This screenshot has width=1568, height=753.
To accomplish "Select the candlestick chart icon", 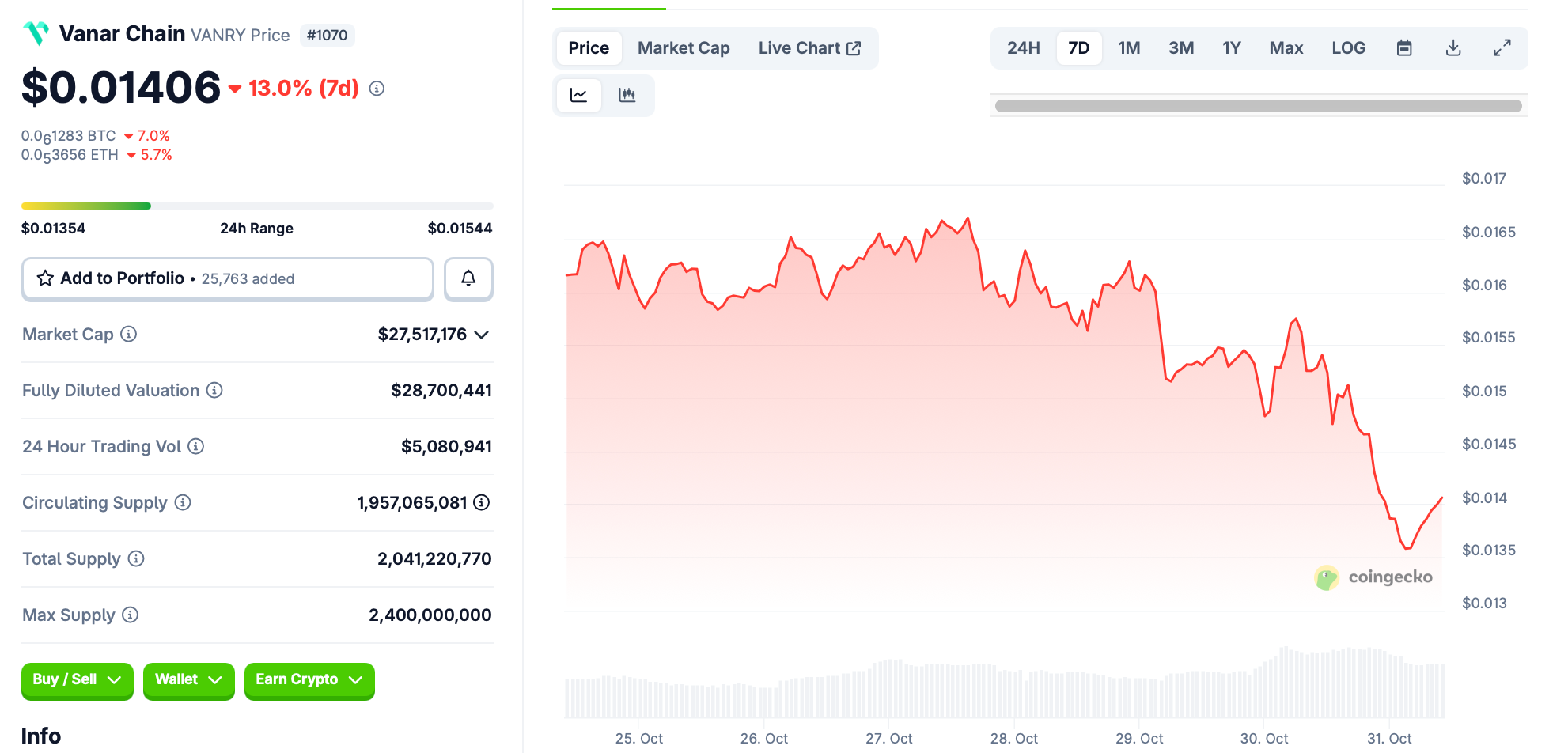I will [x=627, y=95].
